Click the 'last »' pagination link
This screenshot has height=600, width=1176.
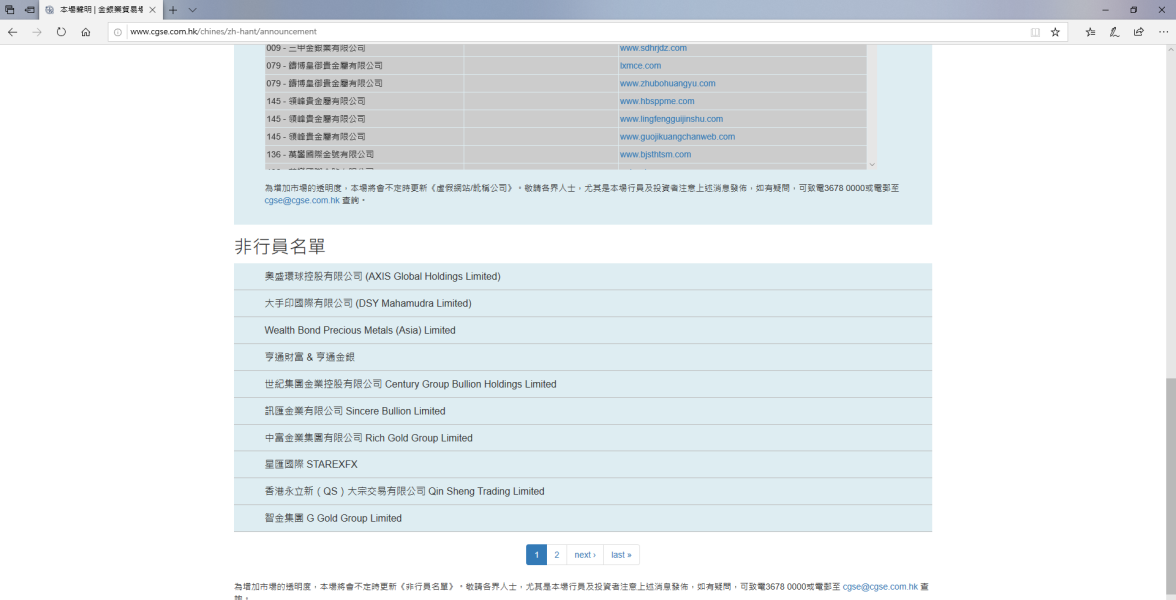coord(621,555)
